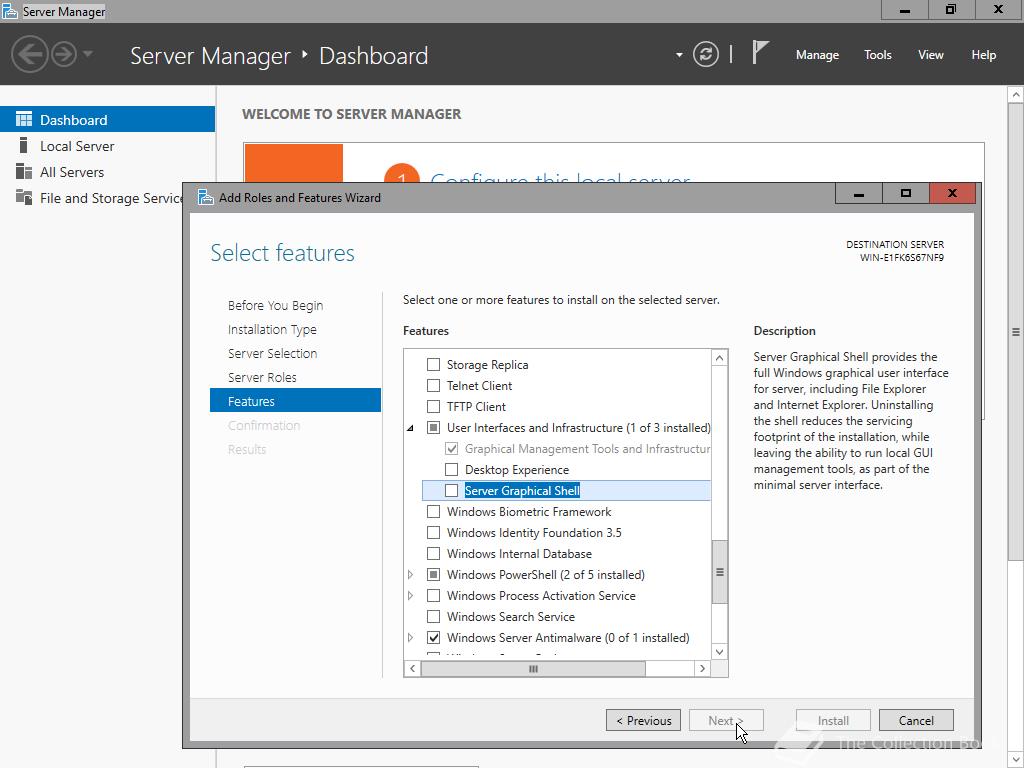This screenshot has width=1024, height=768.
Task: Expand Windows Process Activation Service node
Action: tap(411, 596)
